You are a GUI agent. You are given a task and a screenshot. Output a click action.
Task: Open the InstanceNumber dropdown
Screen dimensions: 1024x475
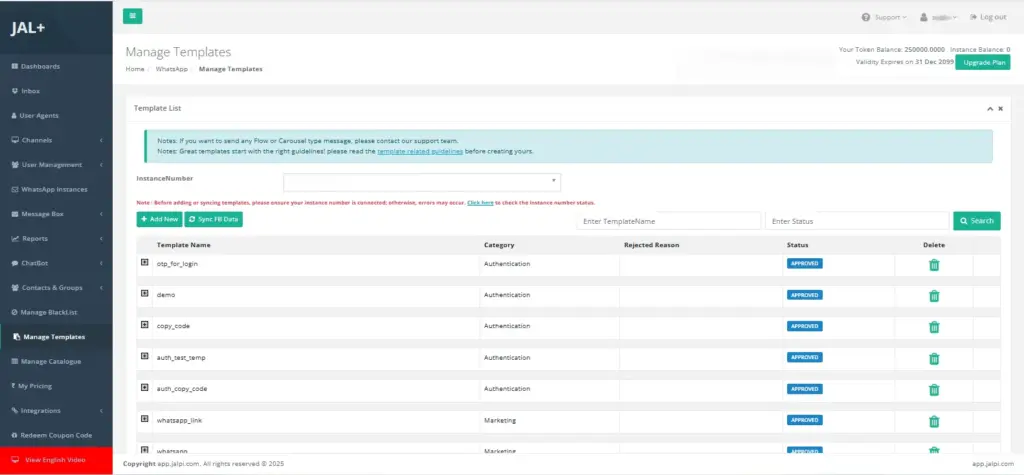click(422, 182)
